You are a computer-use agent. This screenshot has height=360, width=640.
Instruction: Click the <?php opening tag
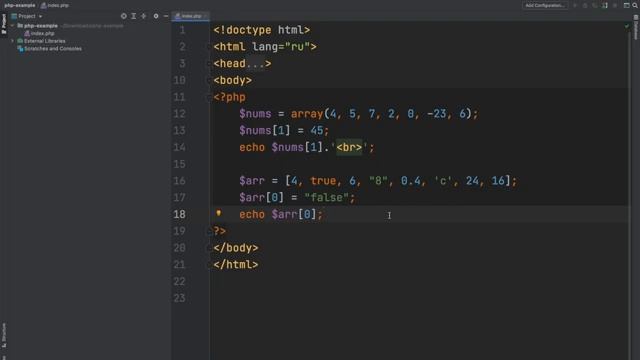click(229, 97)
